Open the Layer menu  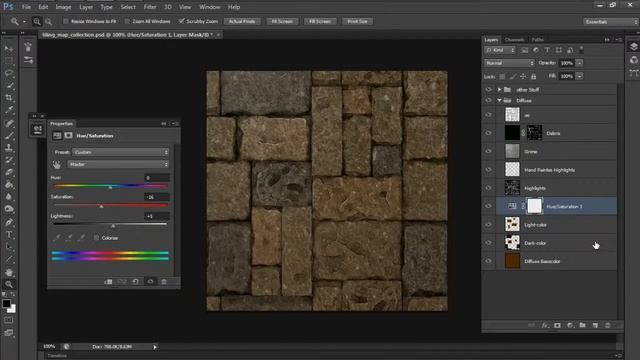[86, 7]
